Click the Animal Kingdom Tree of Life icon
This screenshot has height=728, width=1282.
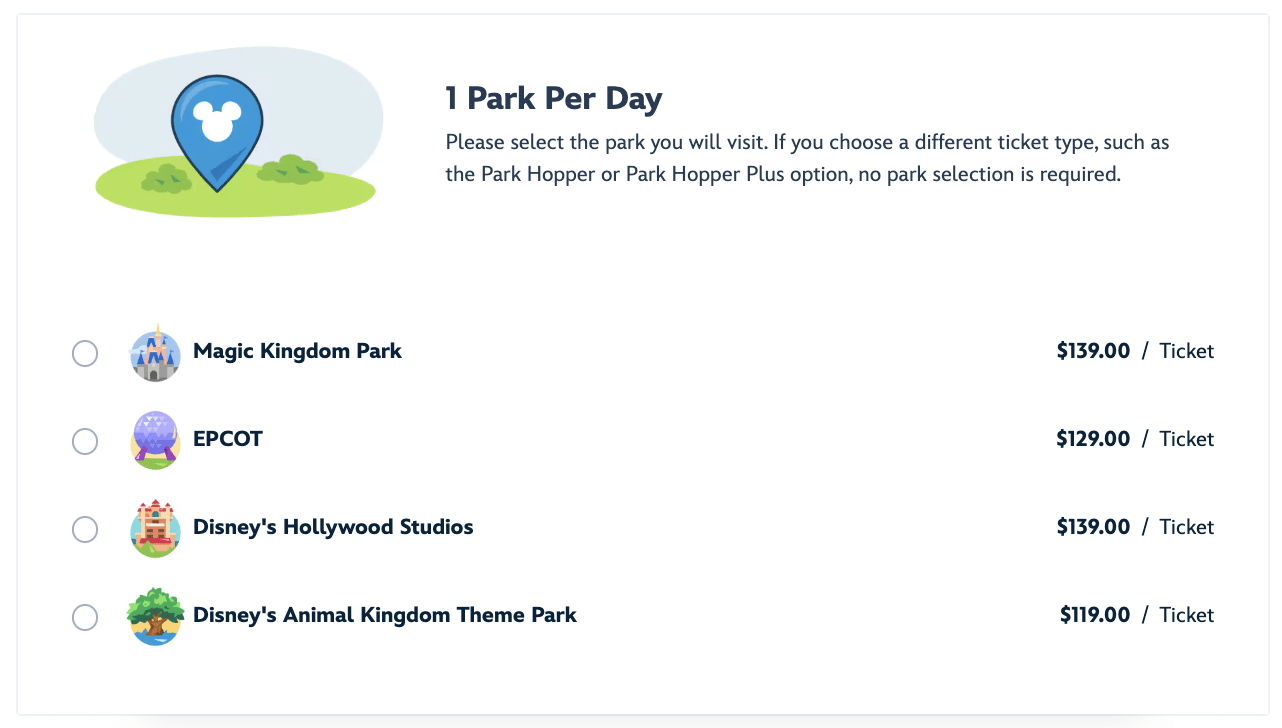154,616
